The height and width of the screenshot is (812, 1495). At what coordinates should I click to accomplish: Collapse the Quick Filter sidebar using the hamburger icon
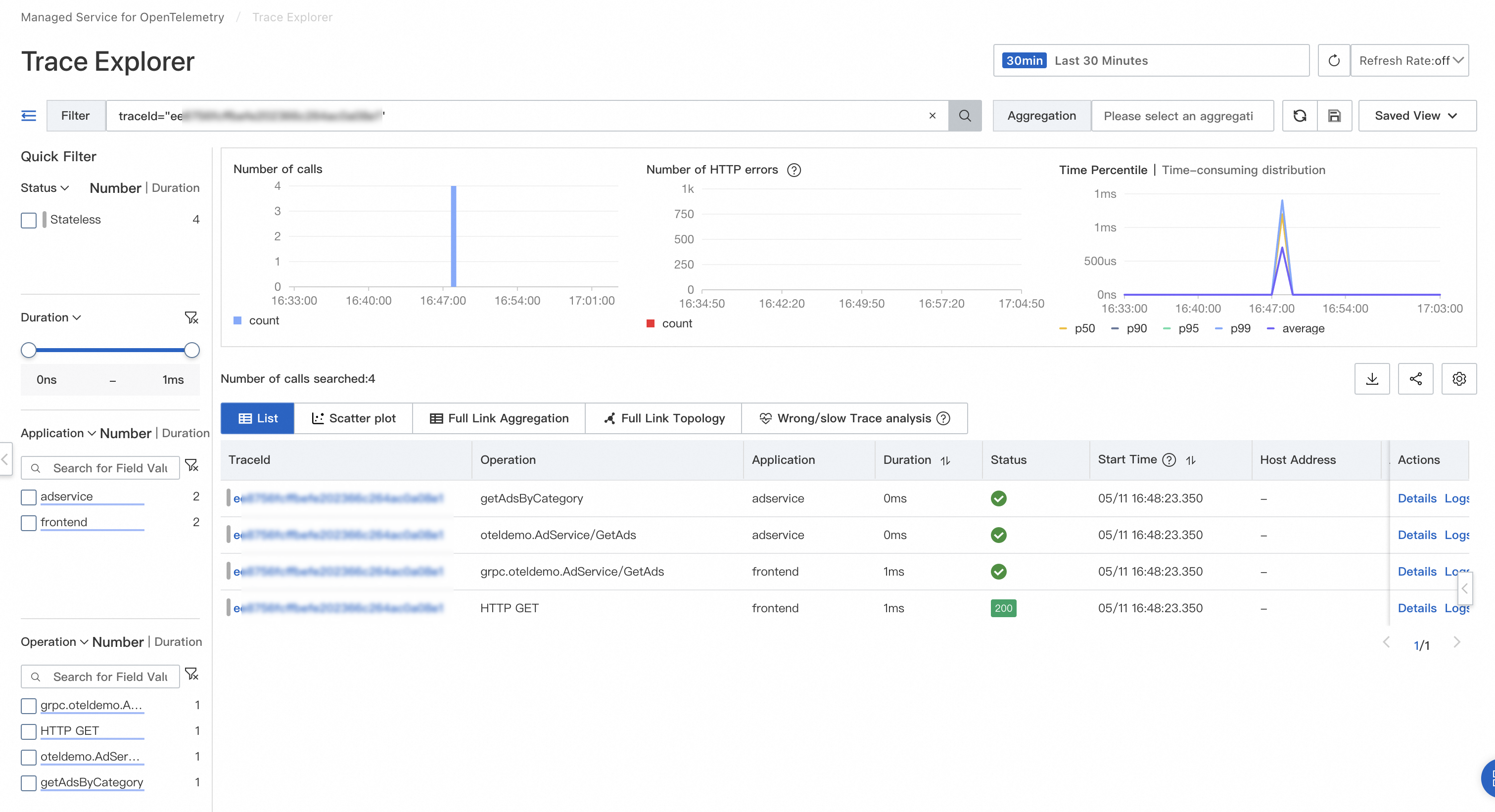point(28,115)
